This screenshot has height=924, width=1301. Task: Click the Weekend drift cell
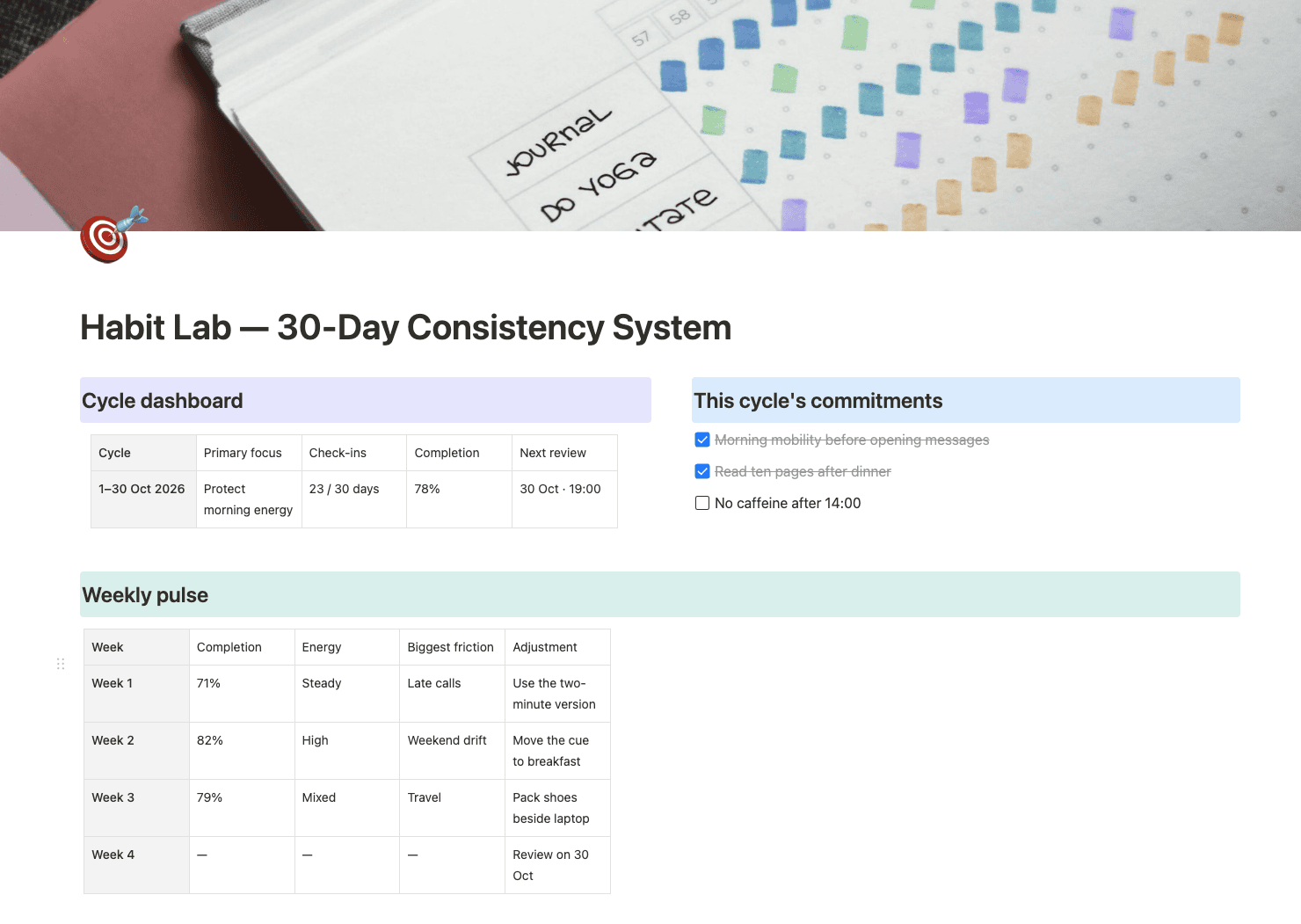point(452,751)
